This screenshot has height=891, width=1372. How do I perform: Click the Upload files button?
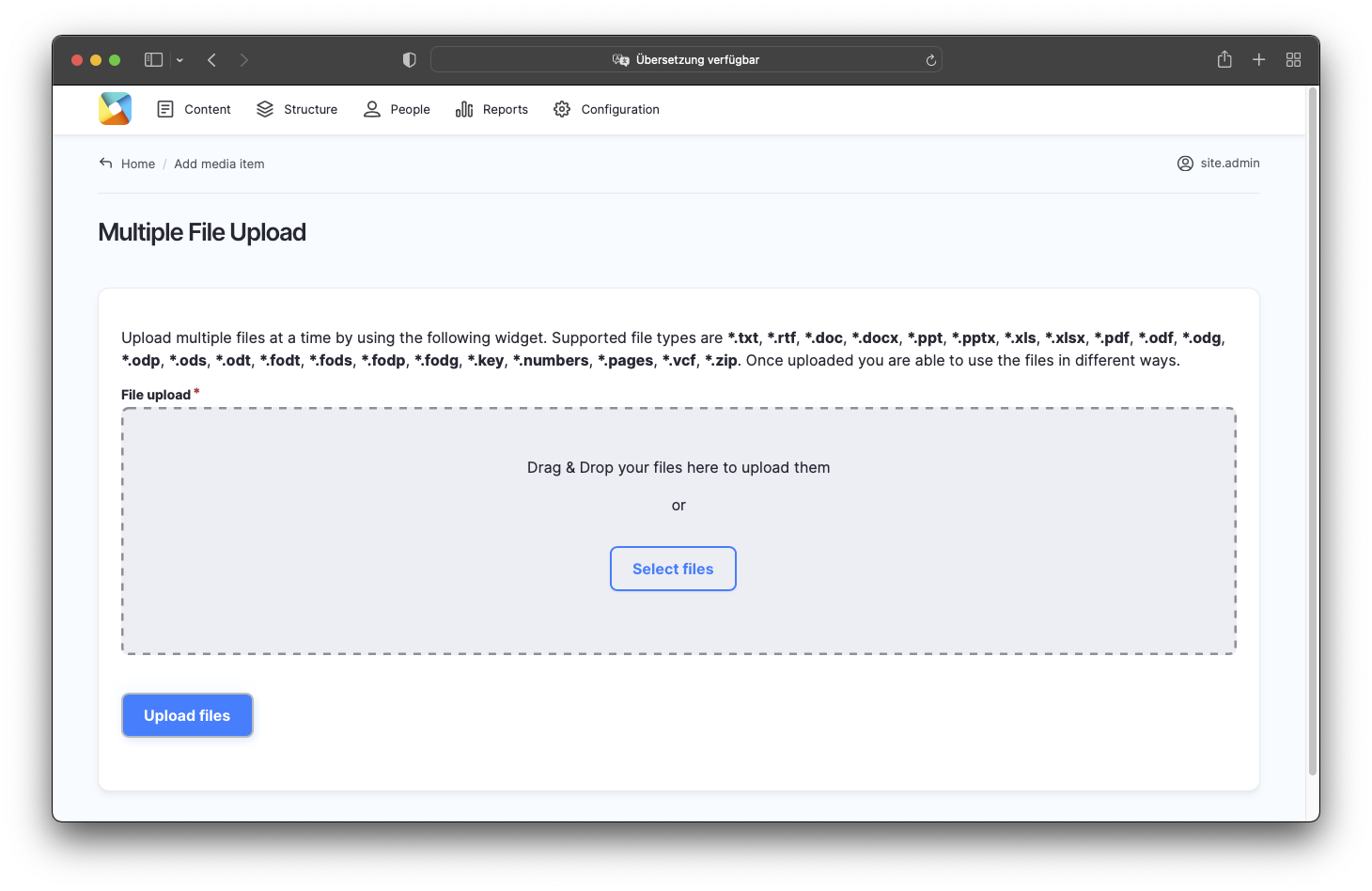point(187,715)
